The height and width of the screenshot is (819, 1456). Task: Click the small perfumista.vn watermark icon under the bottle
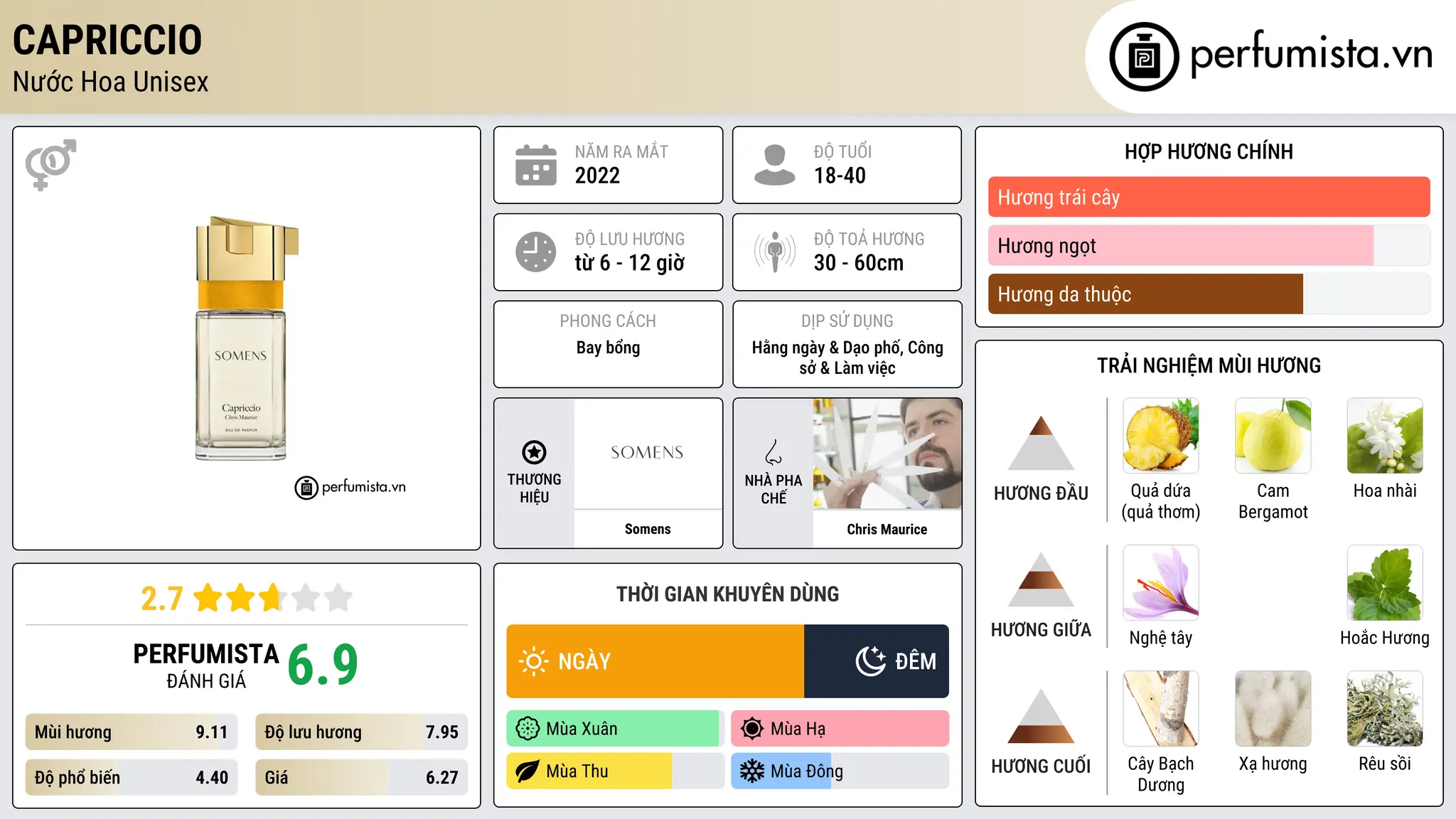click(x=306, y=488)
